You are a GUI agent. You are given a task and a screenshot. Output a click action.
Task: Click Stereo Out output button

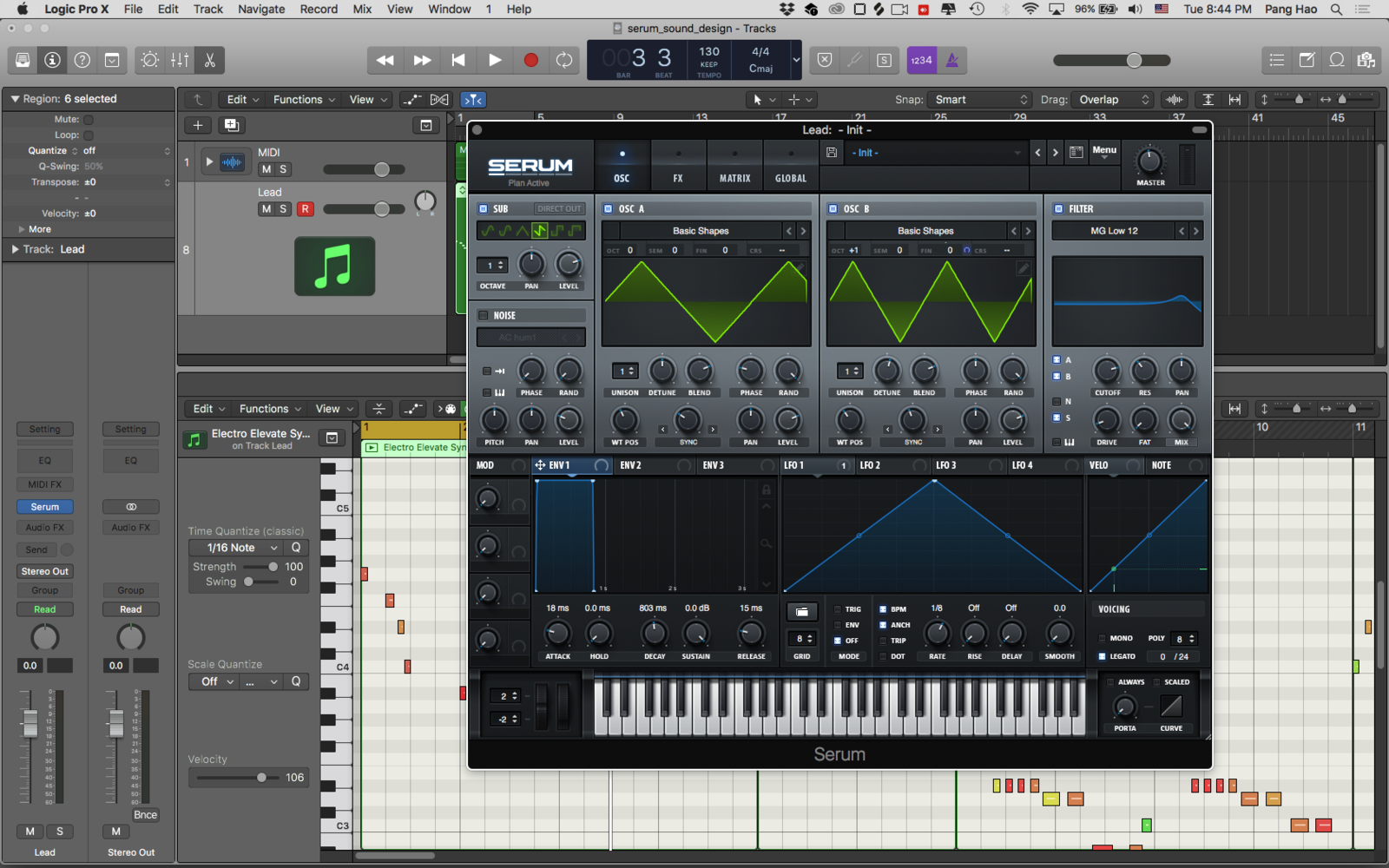point(45,571)
